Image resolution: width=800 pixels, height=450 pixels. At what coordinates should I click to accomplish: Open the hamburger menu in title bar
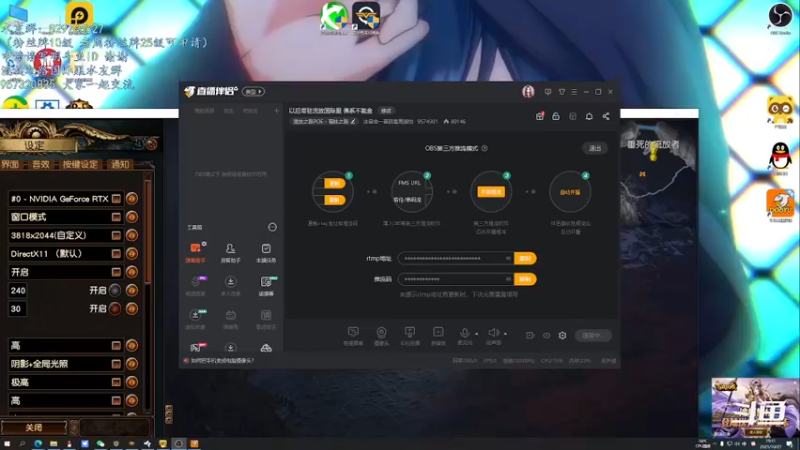point(574,92)
